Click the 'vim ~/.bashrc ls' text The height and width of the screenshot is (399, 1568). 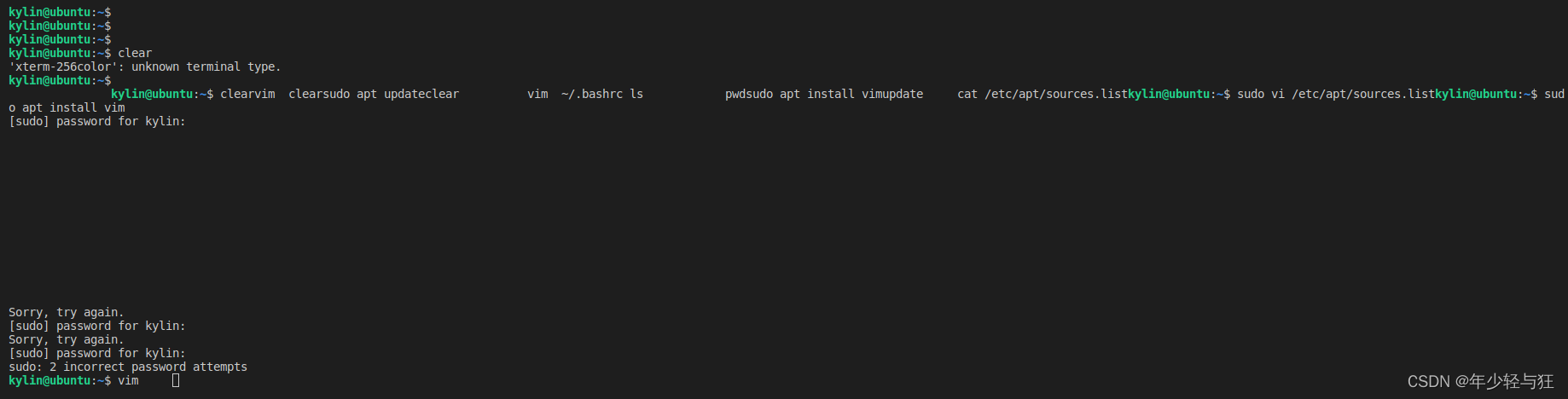[x=585, y=94]
